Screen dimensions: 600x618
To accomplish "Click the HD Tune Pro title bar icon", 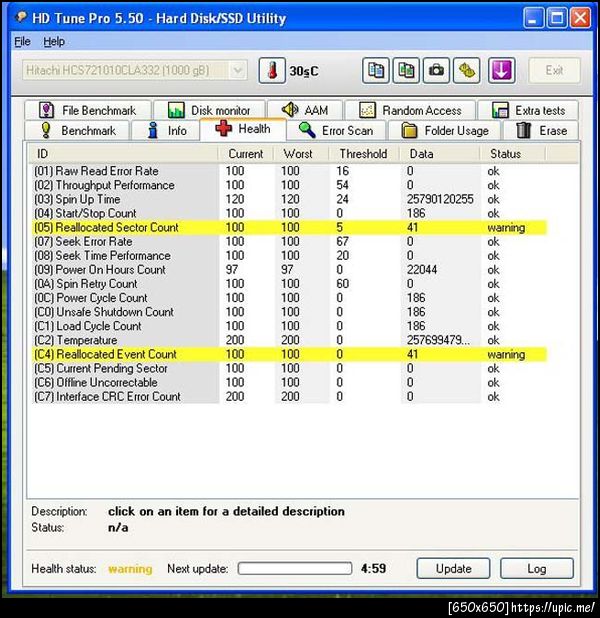I will coord(20,17).
